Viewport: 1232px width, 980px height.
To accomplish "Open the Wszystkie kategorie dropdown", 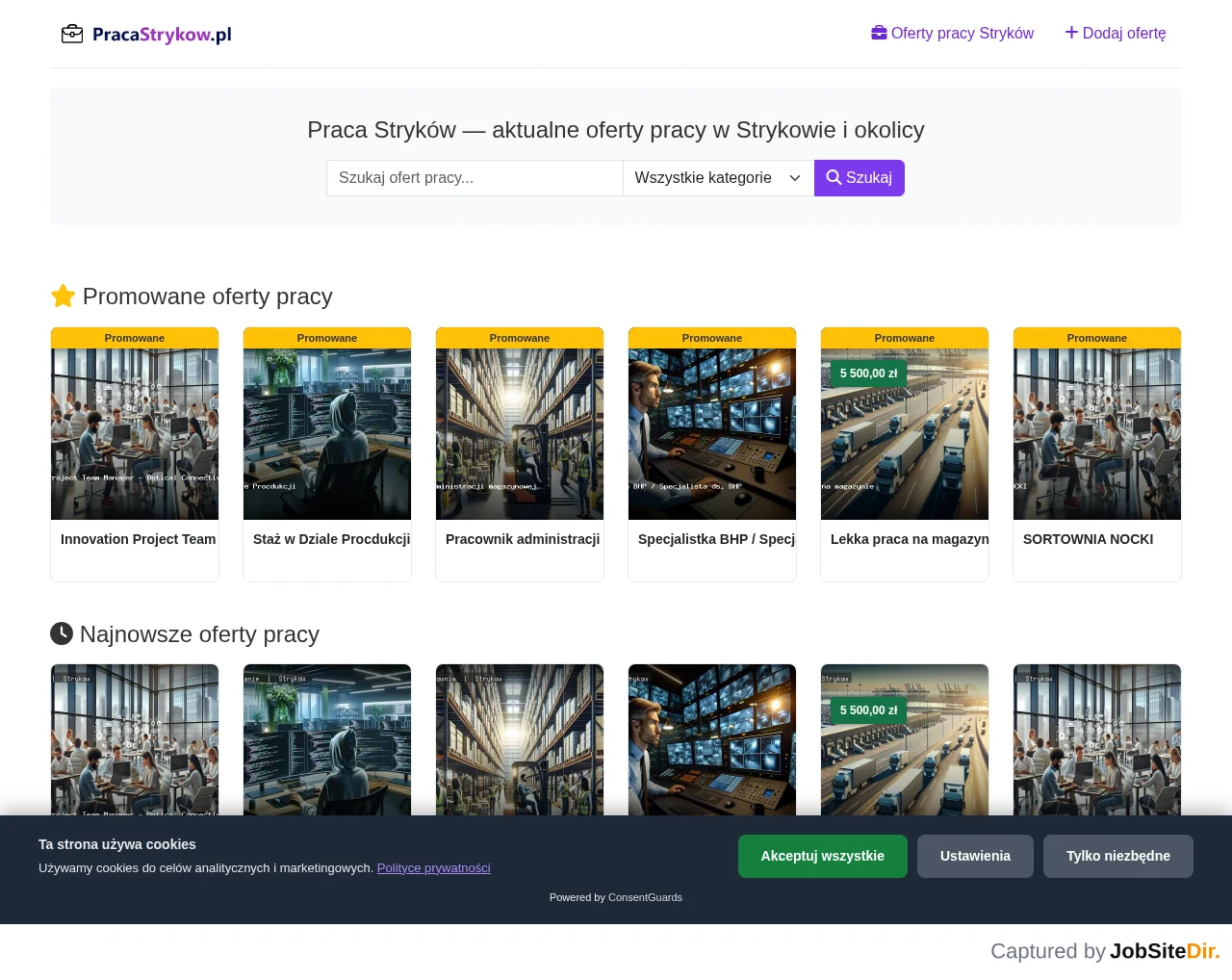I will pos(718,178).
